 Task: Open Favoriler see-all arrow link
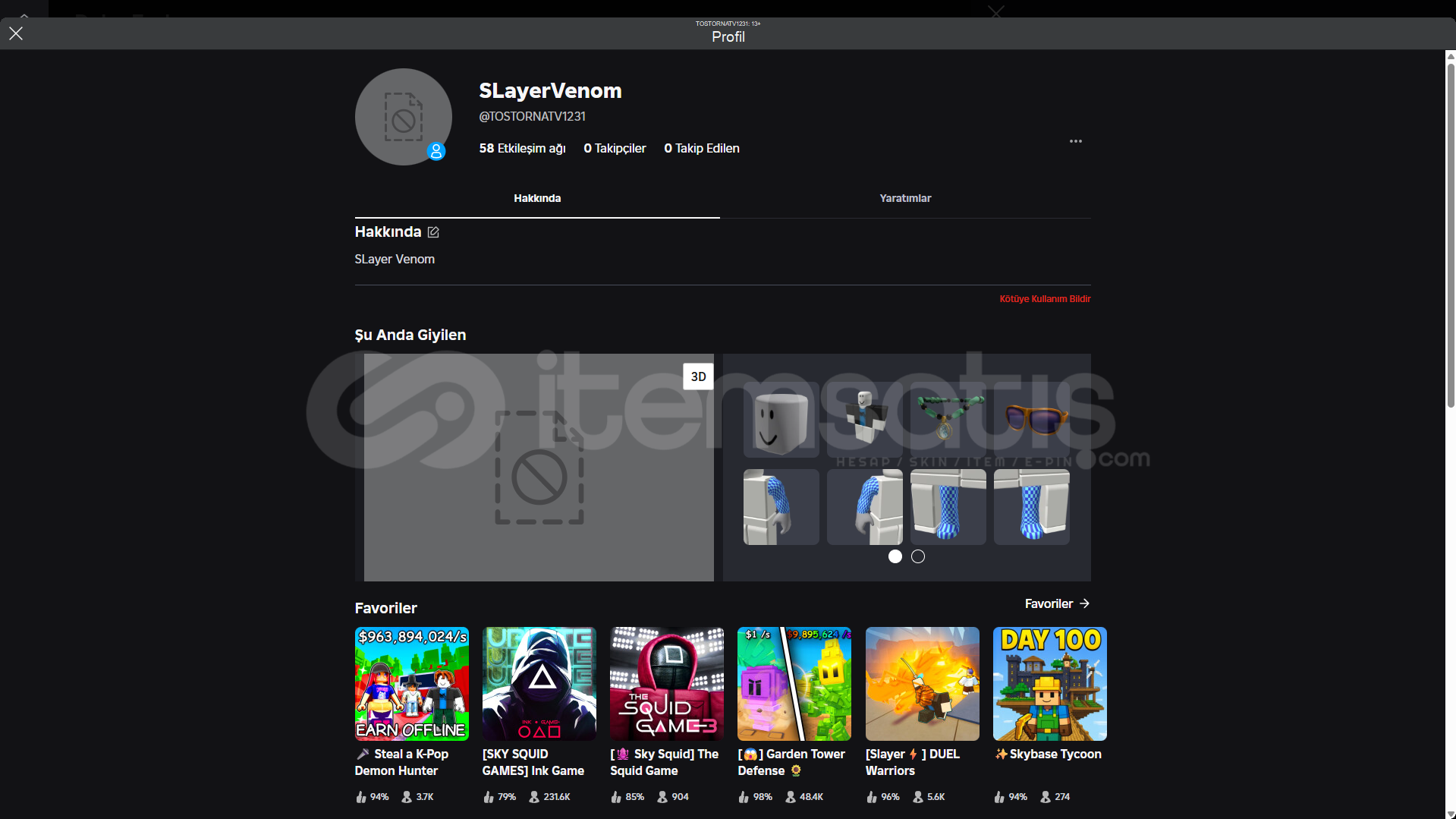pyautogui.click(x=1057, y=604)
